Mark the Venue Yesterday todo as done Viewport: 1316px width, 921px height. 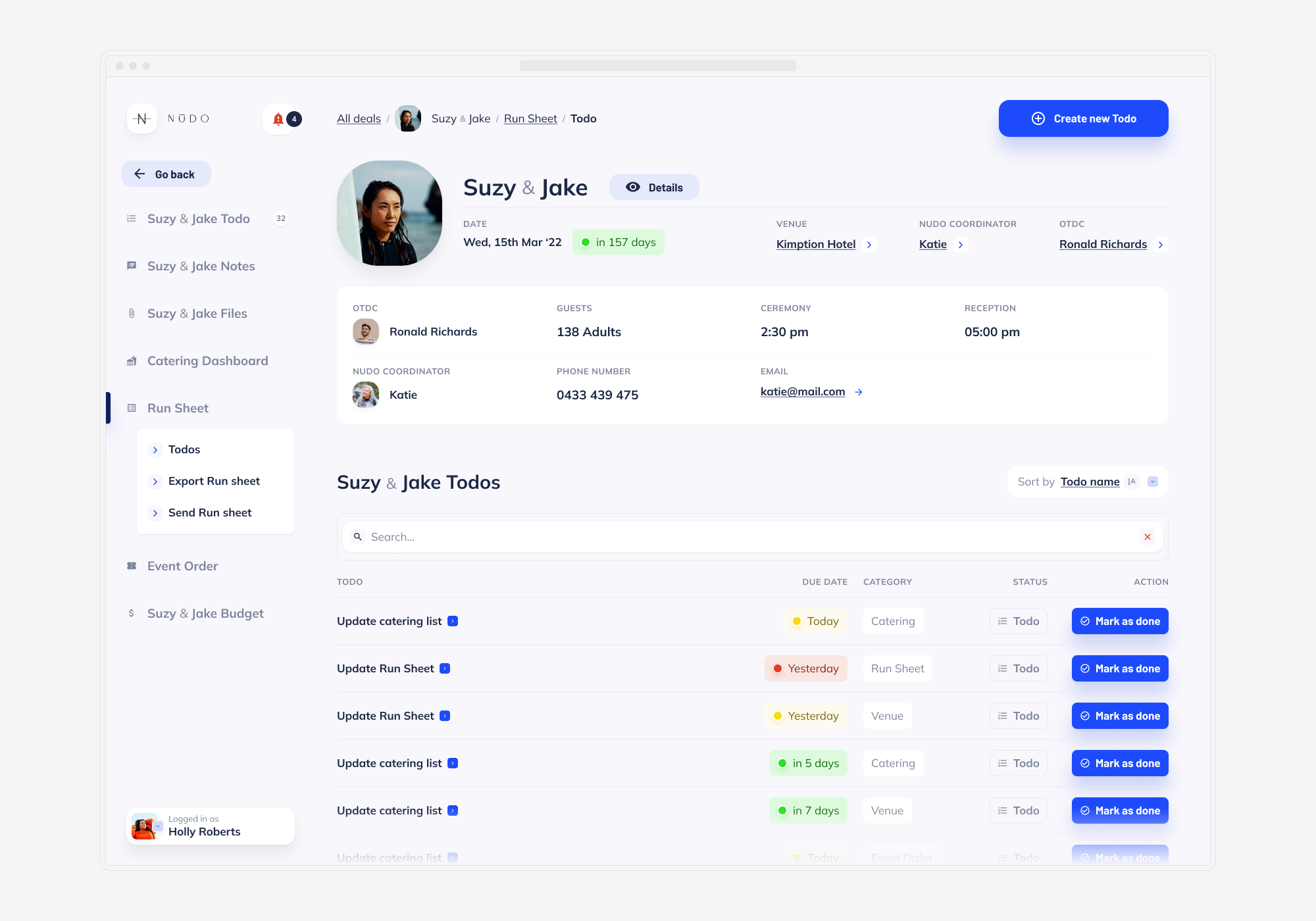click(1120, 716)
